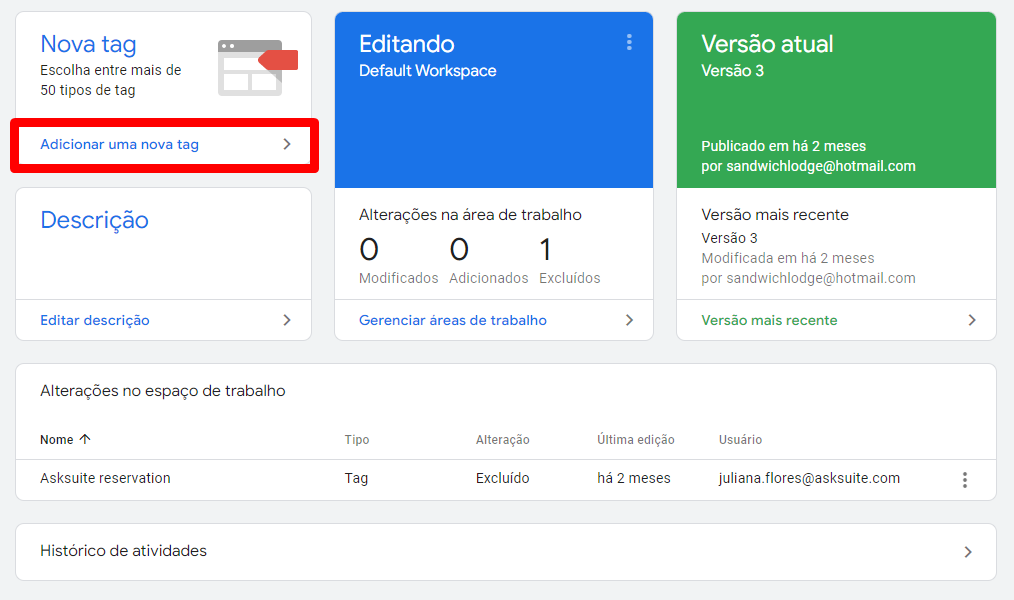1014x600 pixels.
Task: Select the Asksuite reservation row
Action: click(x=506, y=479)
